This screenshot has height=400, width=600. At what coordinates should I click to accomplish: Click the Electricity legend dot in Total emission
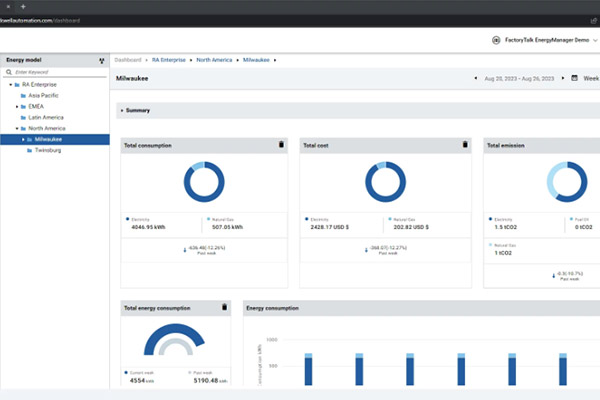coord(490,219)
